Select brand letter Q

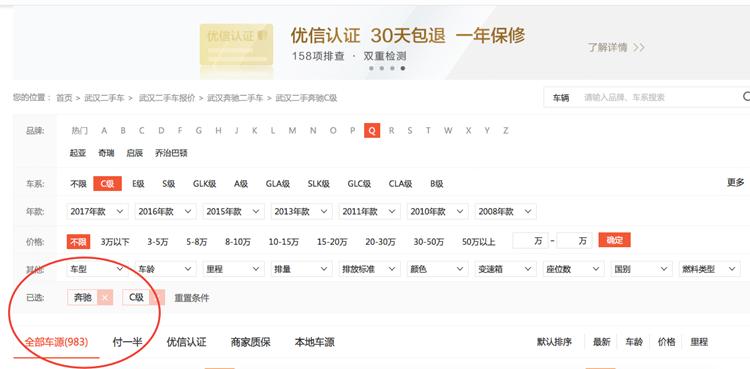(372, 130)
